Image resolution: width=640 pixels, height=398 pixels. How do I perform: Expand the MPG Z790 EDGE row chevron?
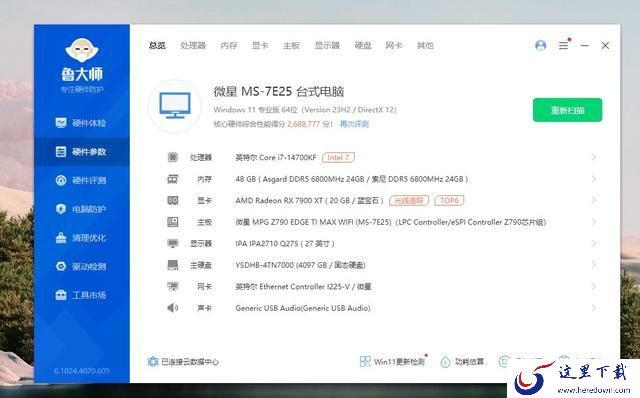click(x=594, y=222)
